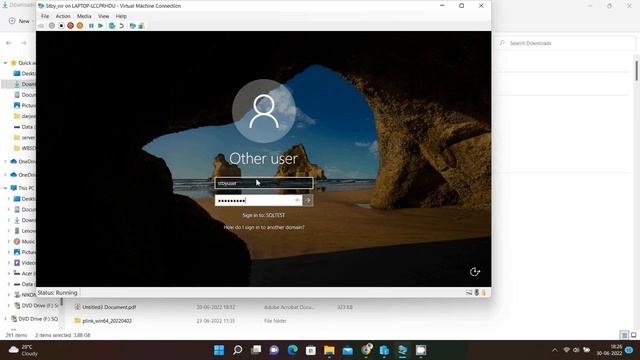Image resolution: width=640 pixels, height=360 pixels.
Task: Click the notification count badge
Action: [629, 350]
